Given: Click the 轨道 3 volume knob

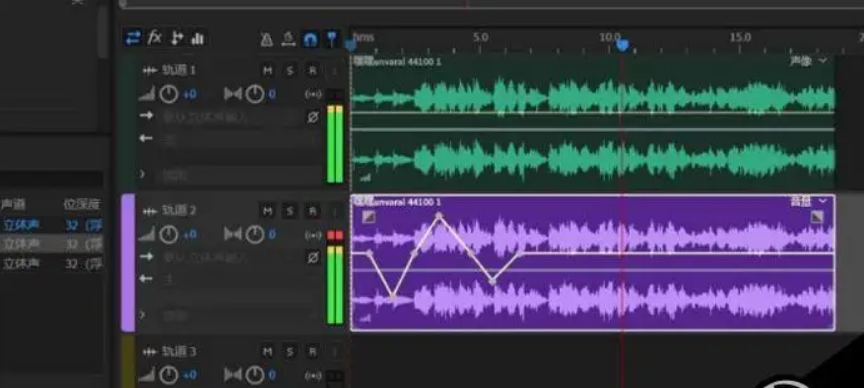Looking at the screenshot, I should click(x=169, y=375).
